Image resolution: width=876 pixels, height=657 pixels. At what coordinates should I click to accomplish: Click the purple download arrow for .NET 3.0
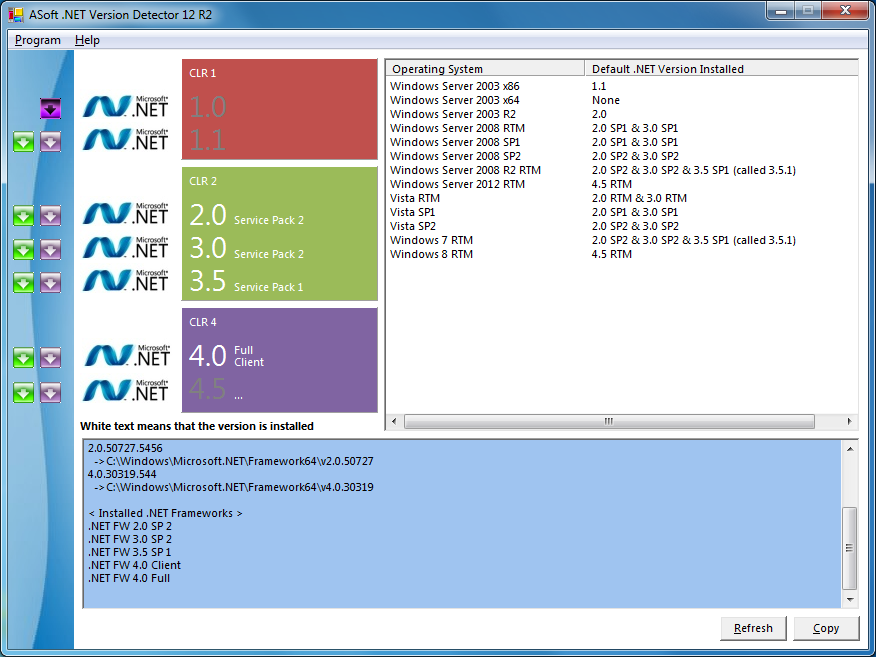pos(50,250)
